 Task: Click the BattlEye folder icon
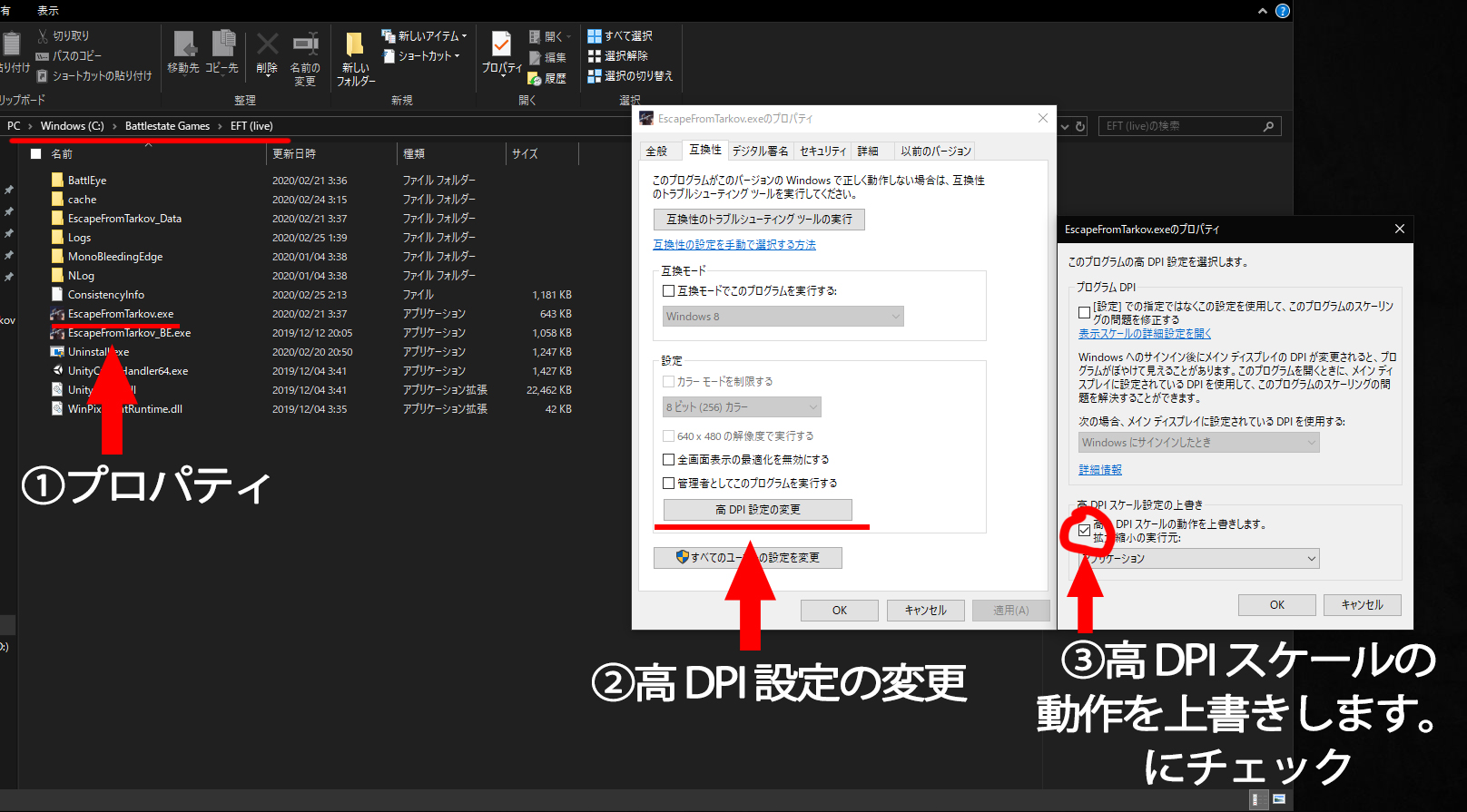[58, 180]
